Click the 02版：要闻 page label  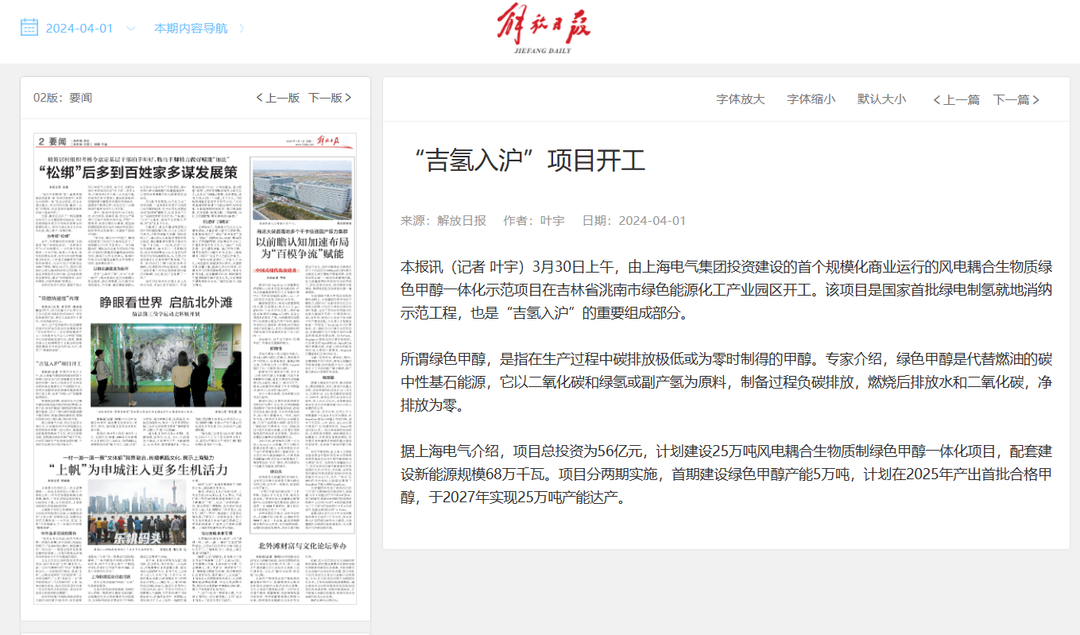pos(63,98)
